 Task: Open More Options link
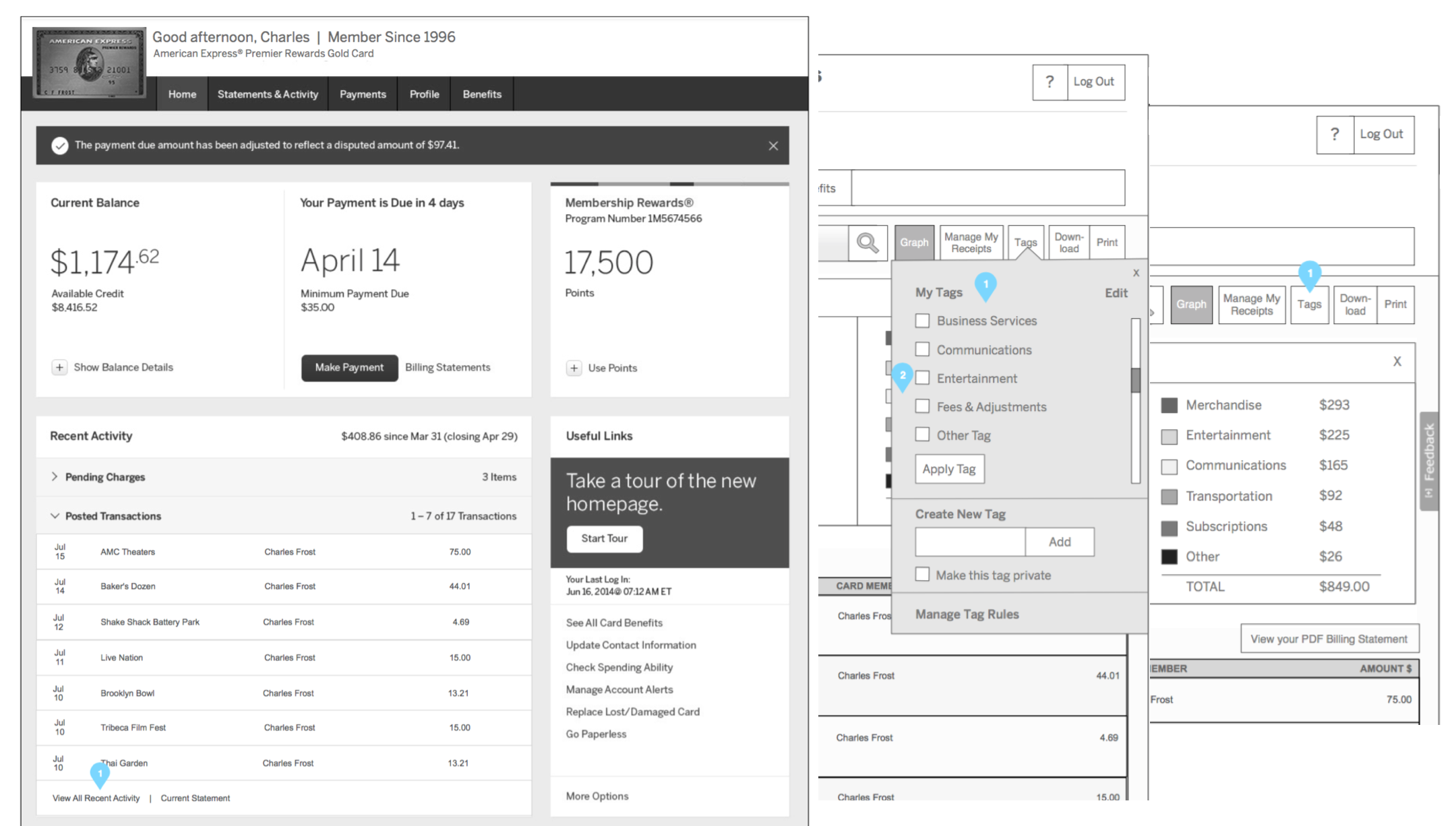(597, 796)
